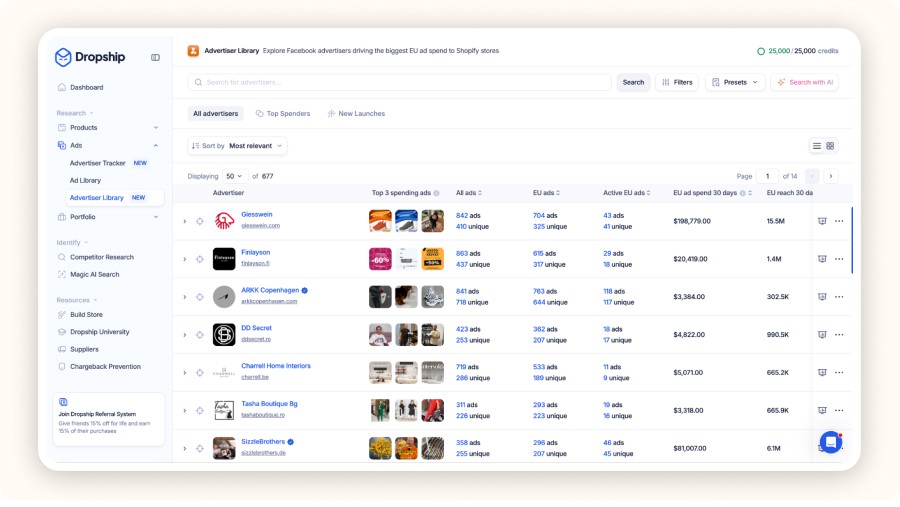Viewport: 900px width, 507px height.
Task: Open the Join Dropship Referral System card
Action: (x=108, y=419)
